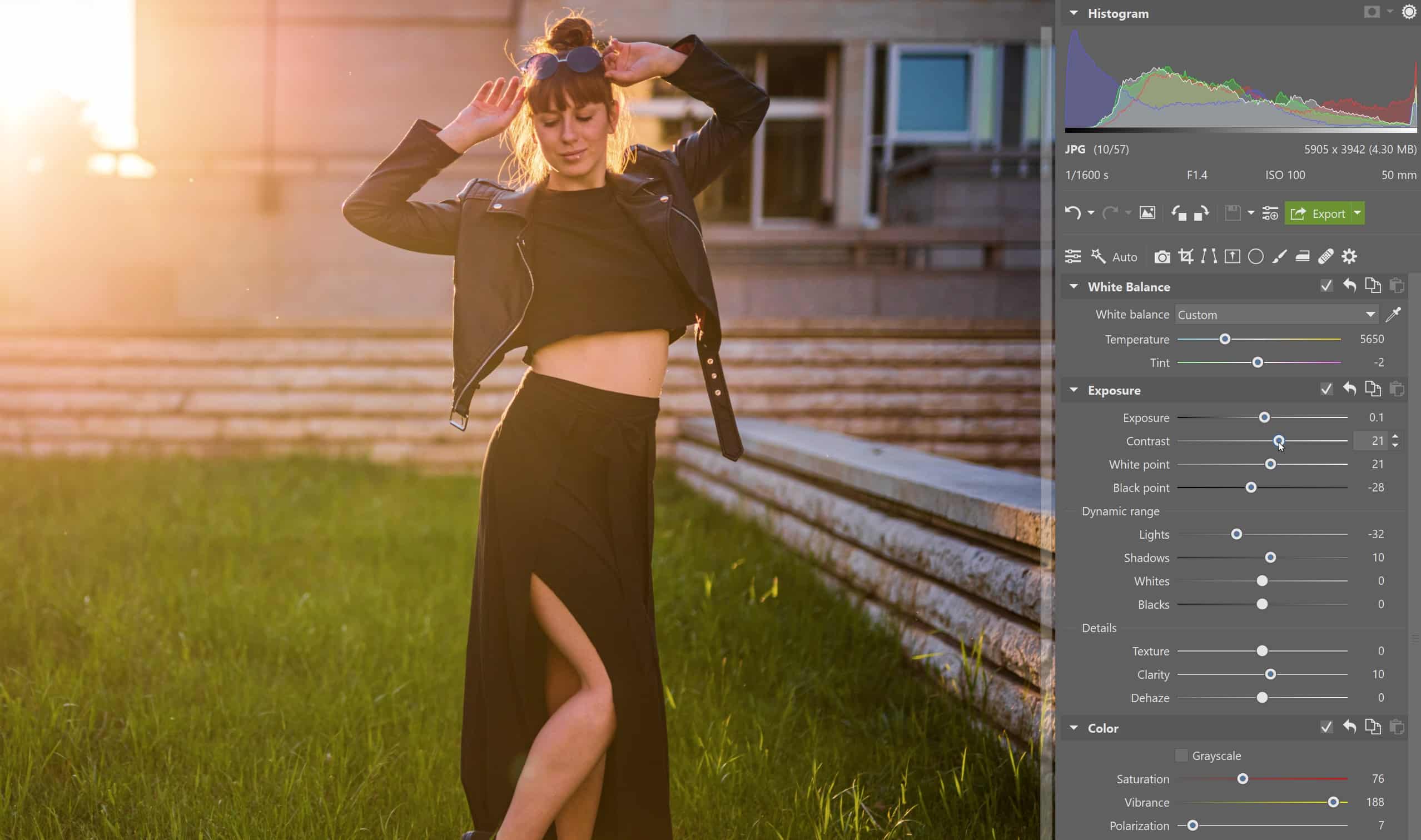Copy the Exposure settings

click(1372, 390)
